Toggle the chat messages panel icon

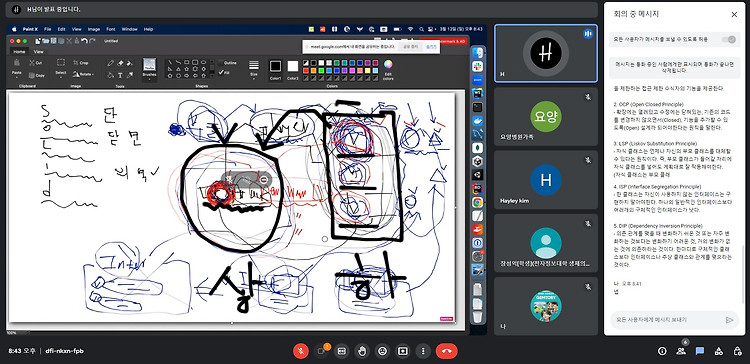point(700,351)
